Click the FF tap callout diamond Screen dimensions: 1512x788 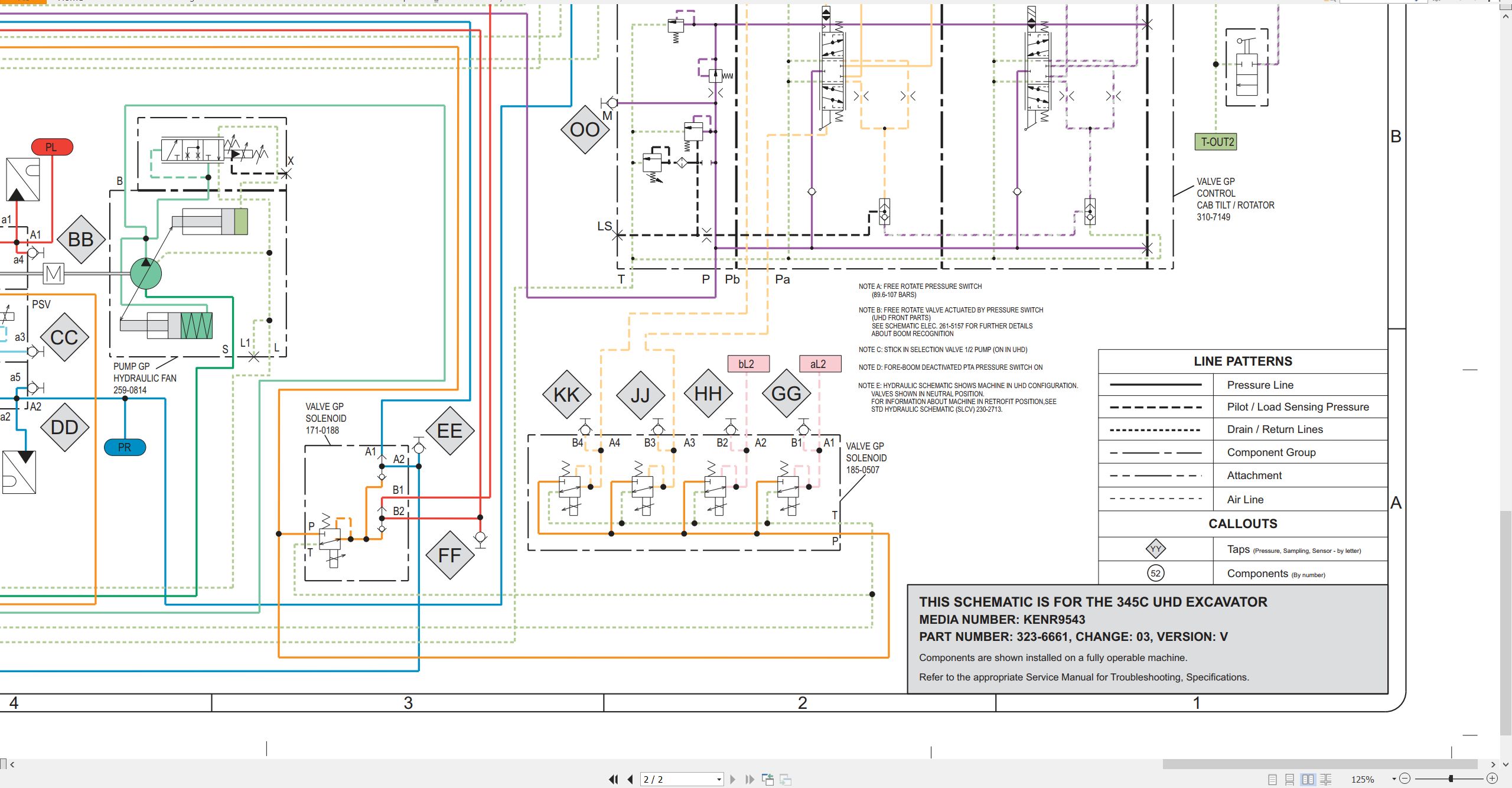click(x=450, y=555)
